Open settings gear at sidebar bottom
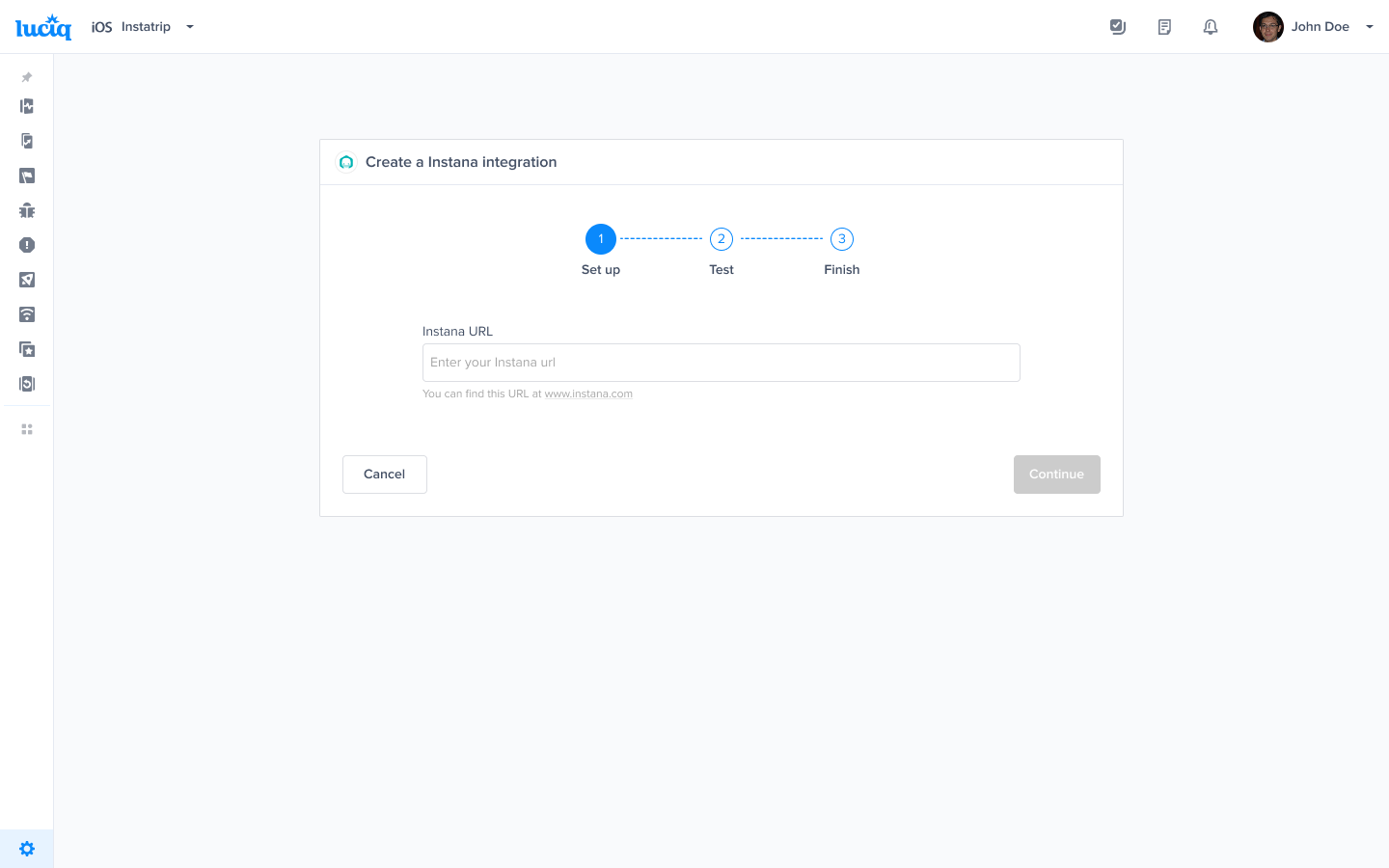Viewport: 1389px width, 868px height. pos(27,849)
